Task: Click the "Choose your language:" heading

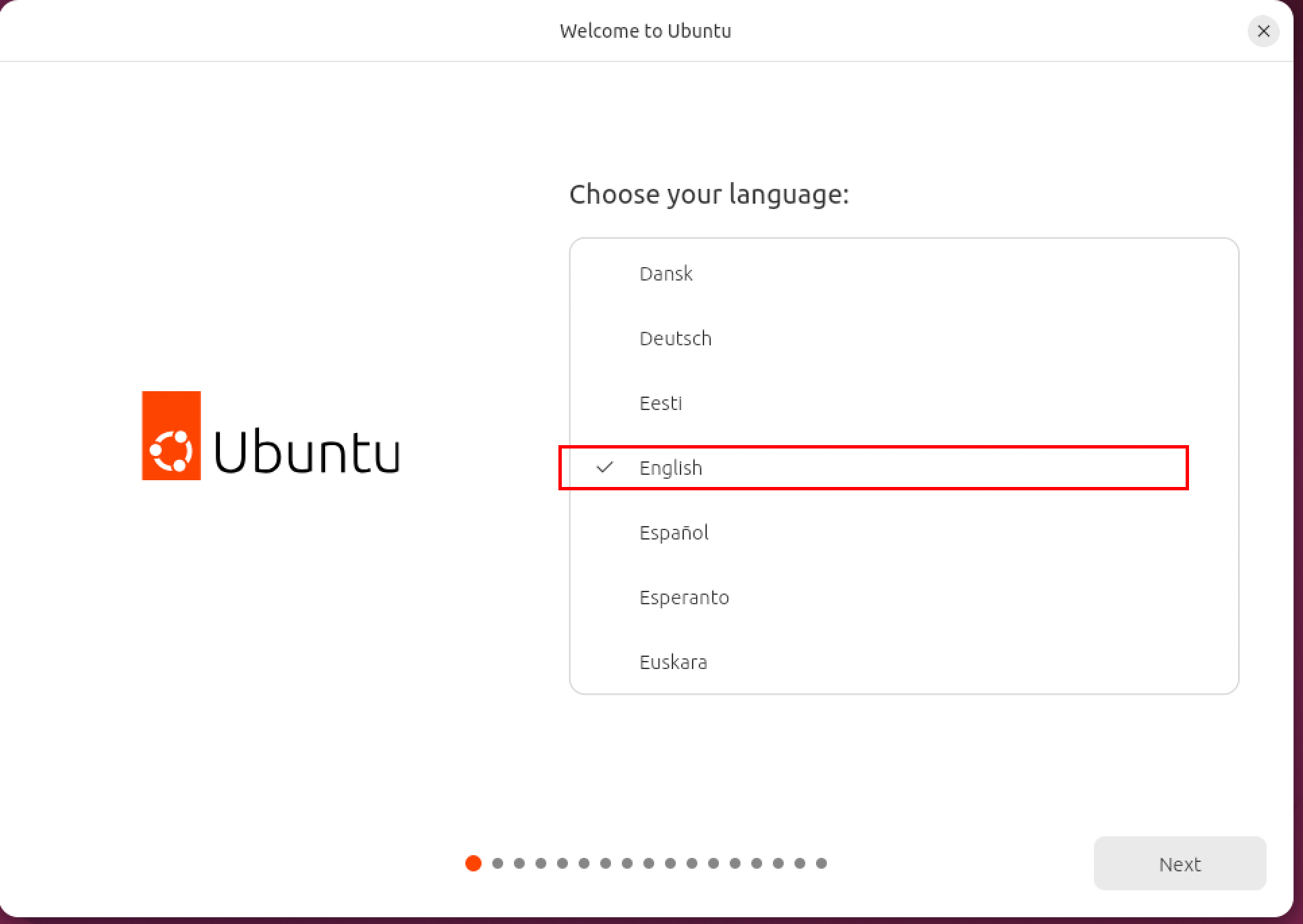Action: tap(709, 194)
